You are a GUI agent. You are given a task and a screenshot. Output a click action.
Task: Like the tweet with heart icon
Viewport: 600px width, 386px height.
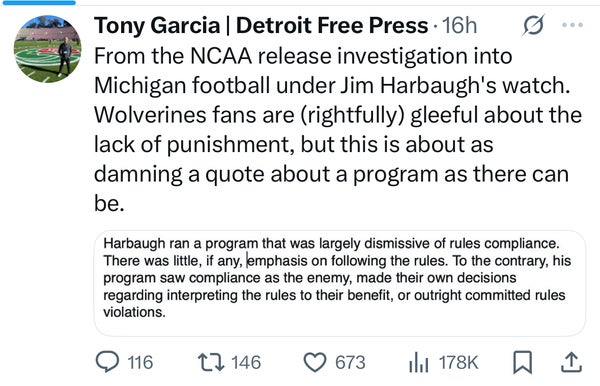point(315,362)
